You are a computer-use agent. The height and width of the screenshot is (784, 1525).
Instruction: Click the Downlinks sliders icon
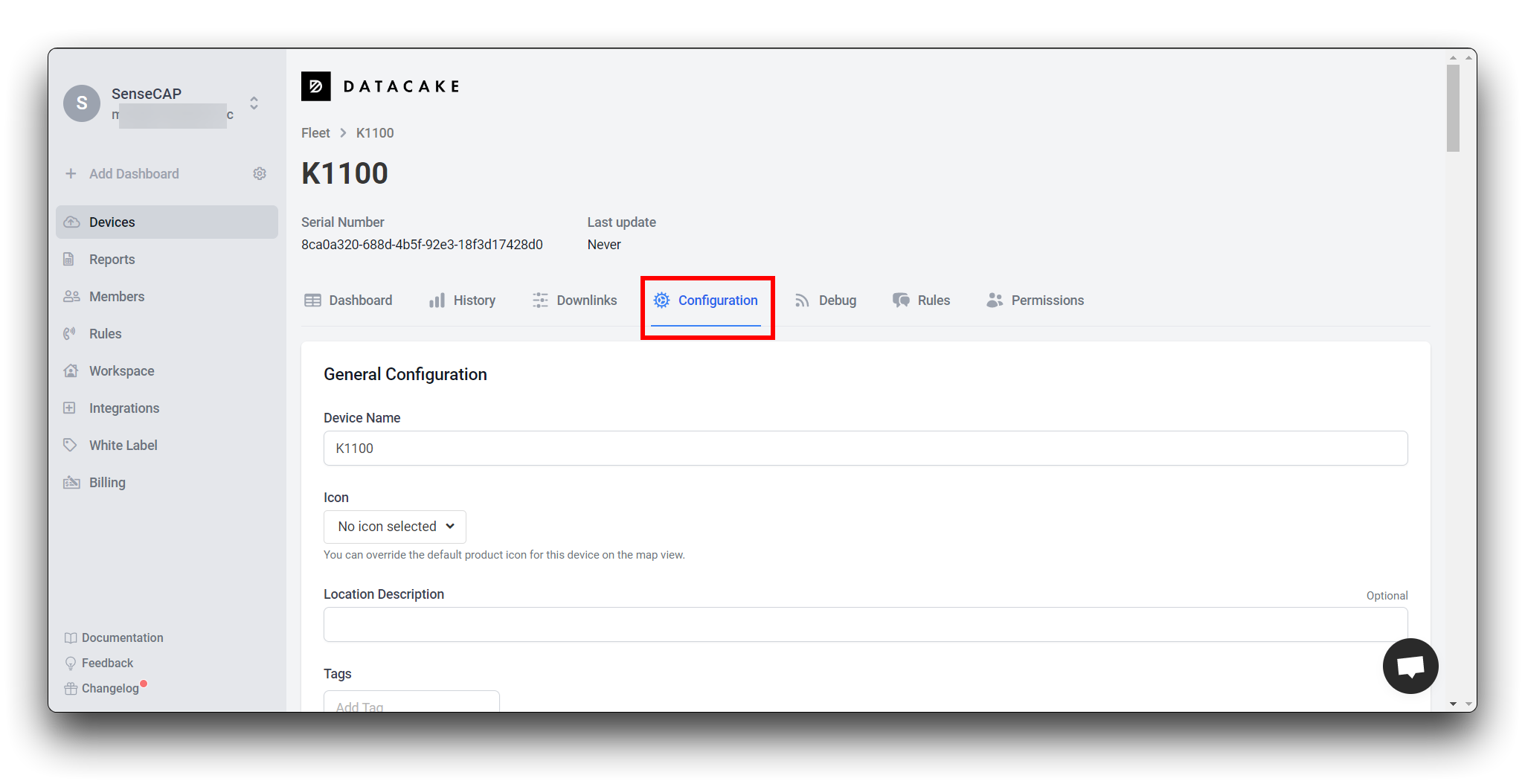(540, 301)
